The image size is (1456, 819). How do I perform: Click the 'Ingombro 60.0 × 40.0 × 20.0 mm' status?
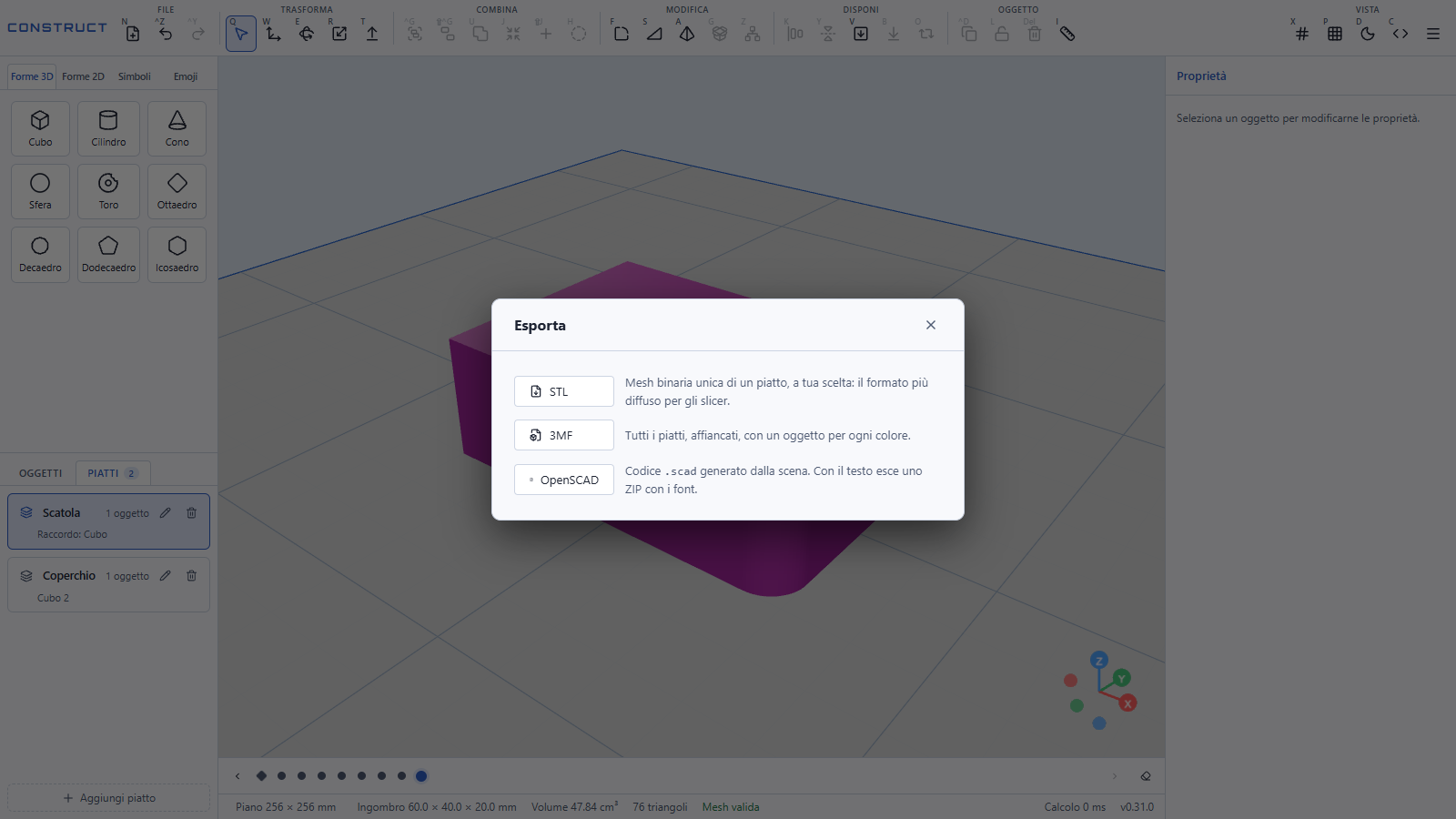(437, 807)
